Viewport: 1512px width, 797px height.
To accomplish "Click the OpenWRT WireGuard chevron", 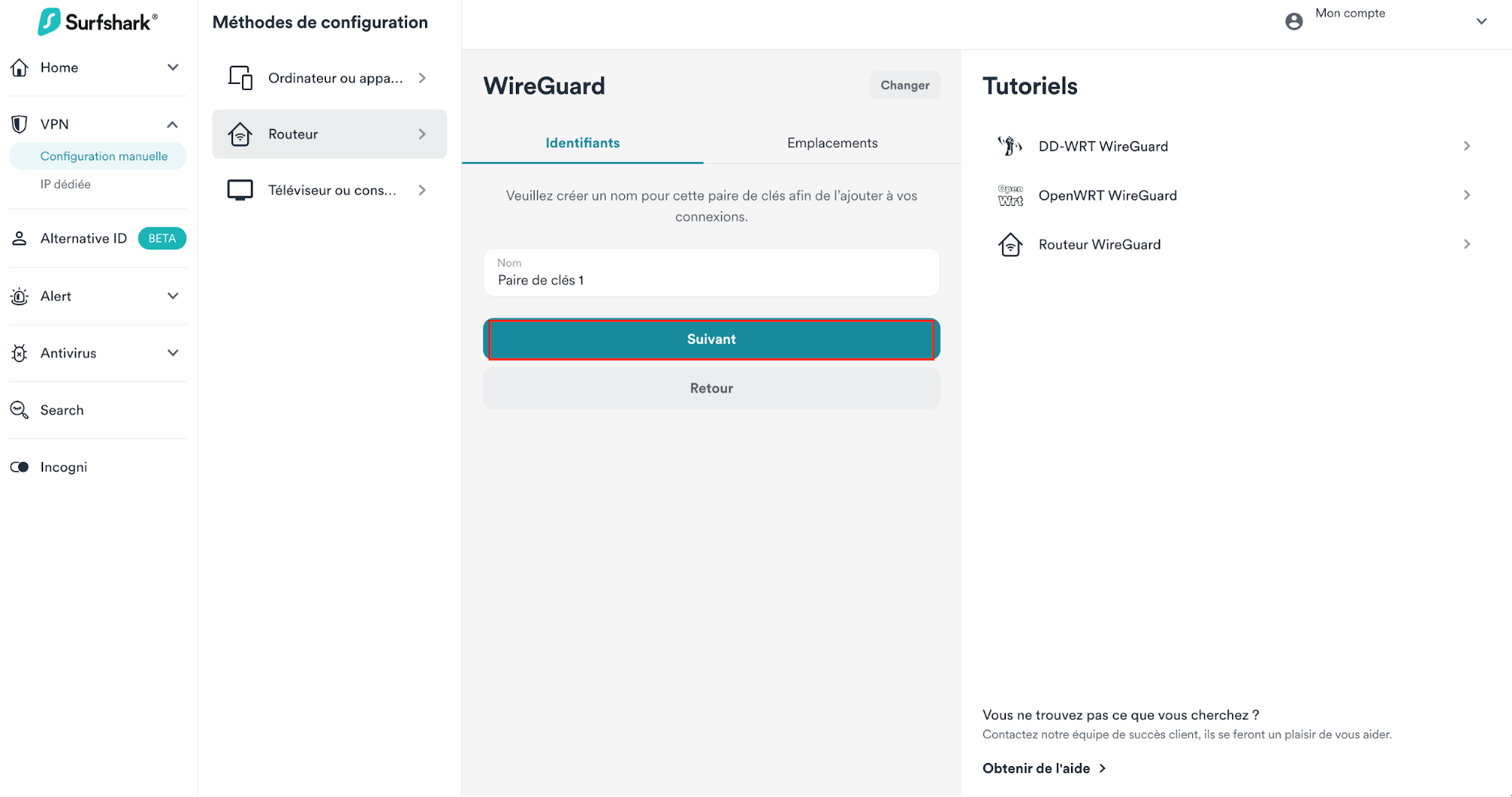I will coord(1467,195).
